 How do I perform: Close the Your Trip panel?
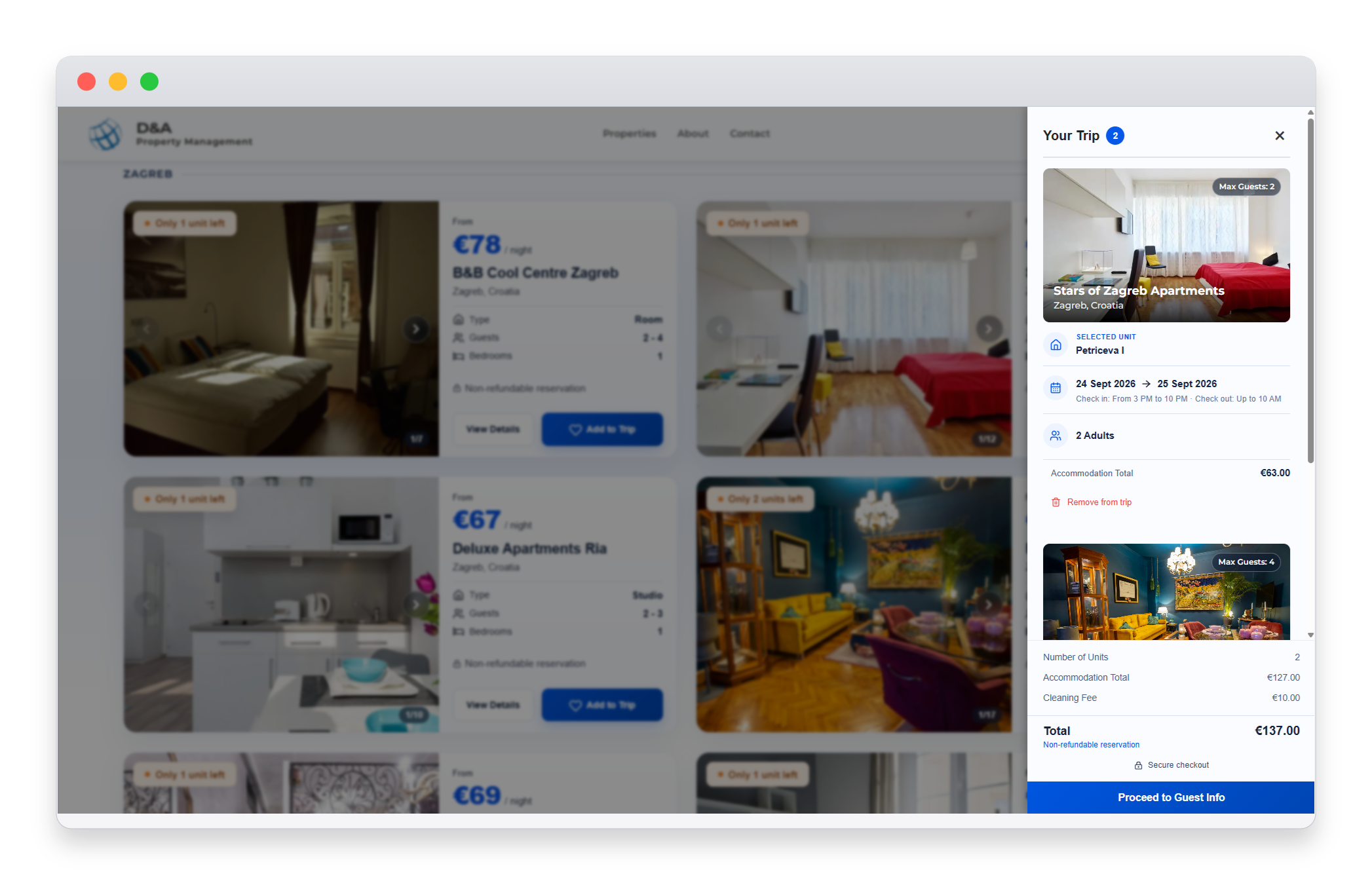(x=1279, y=136)
